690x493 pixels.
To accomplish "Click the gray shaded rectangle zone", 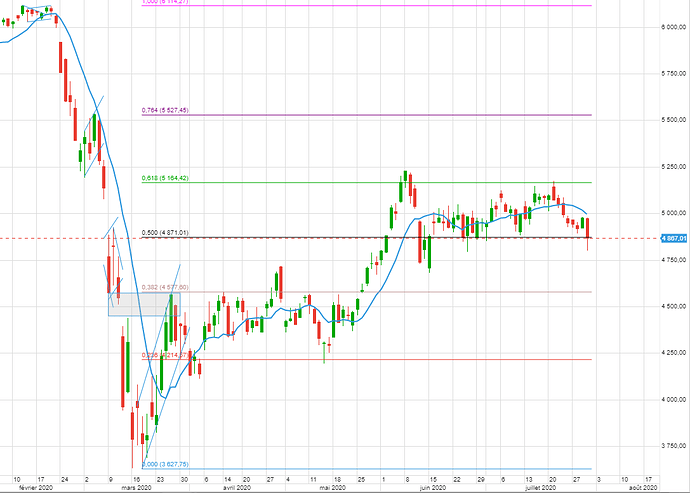I will pyautogui.click(x=140, y=304).
